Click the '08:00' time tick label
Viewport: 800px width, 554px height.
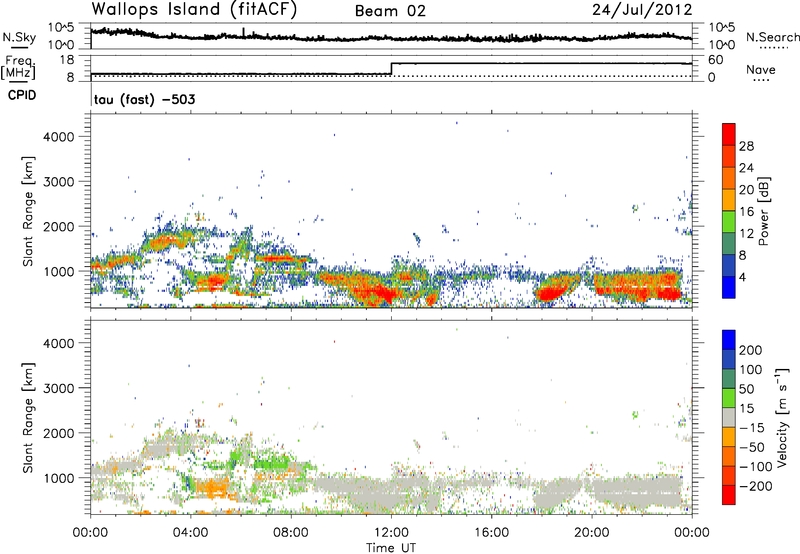pyautogui.click(x=291, y=533)
